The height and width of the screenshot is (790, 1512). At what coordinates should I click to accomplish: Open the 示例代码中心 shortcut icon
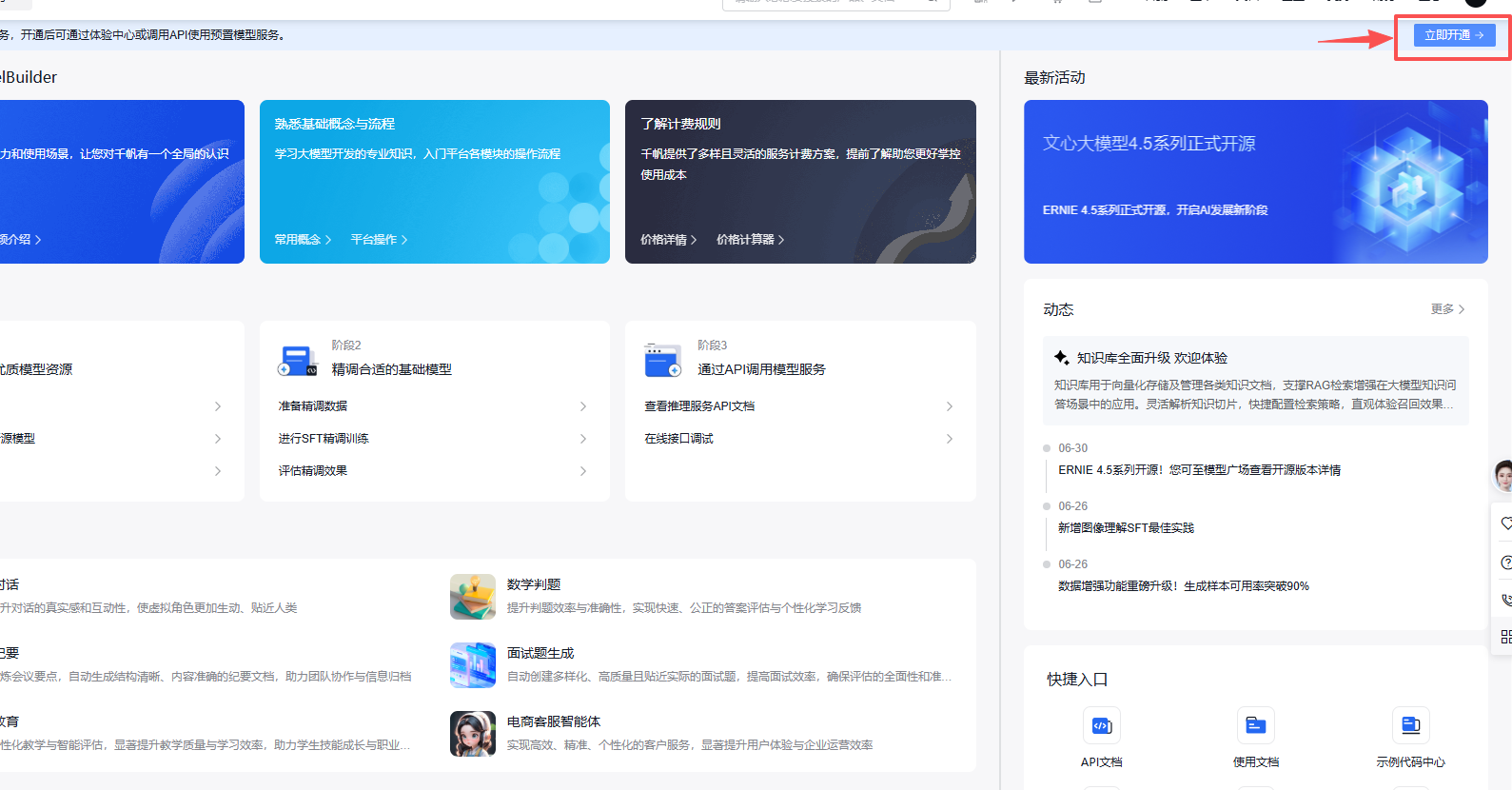[1410, 726]
